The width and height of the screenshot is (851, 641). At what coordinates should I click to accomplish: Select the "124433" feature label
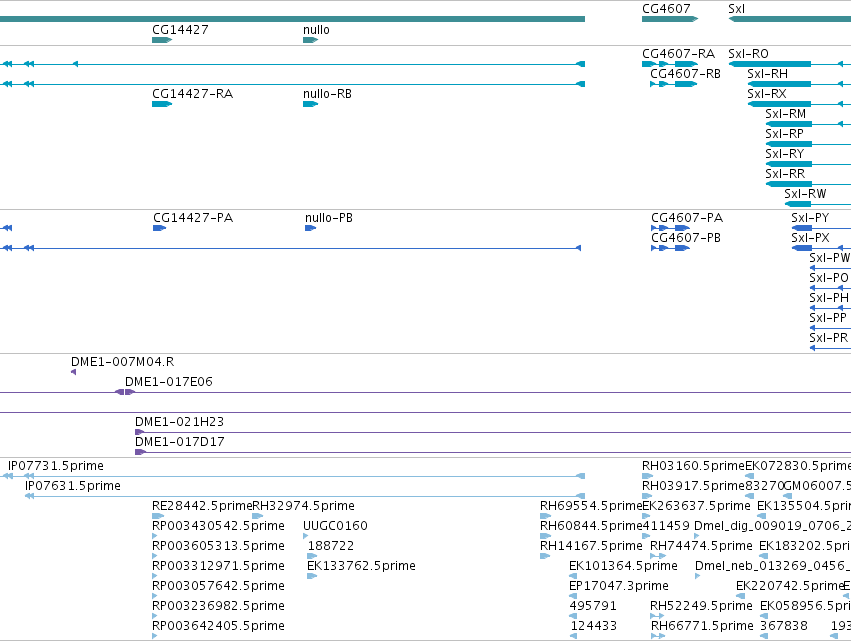pyautogui.click(x=594, y=626)
